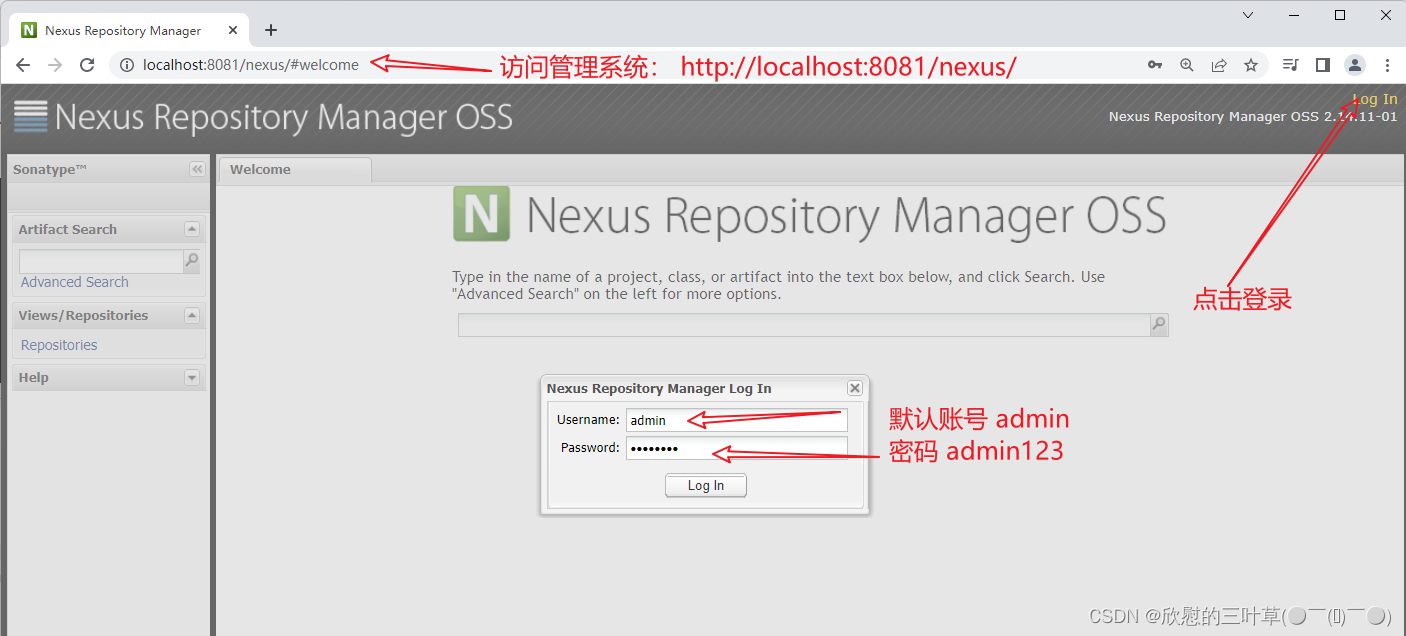Screen dimensions: 1406x636
Task: Collapse the Sonatype side panel
Action: (x=197, y=170)
